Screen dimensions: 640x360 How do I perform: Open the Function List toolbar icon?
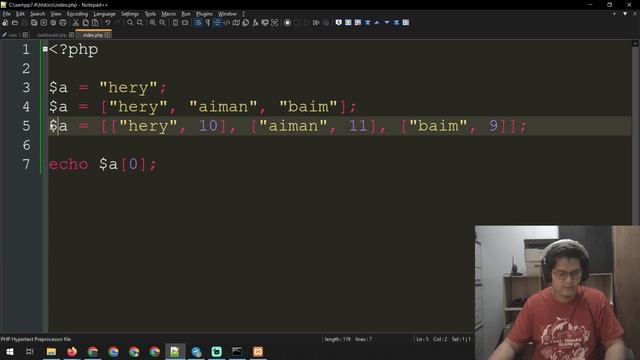255,23
